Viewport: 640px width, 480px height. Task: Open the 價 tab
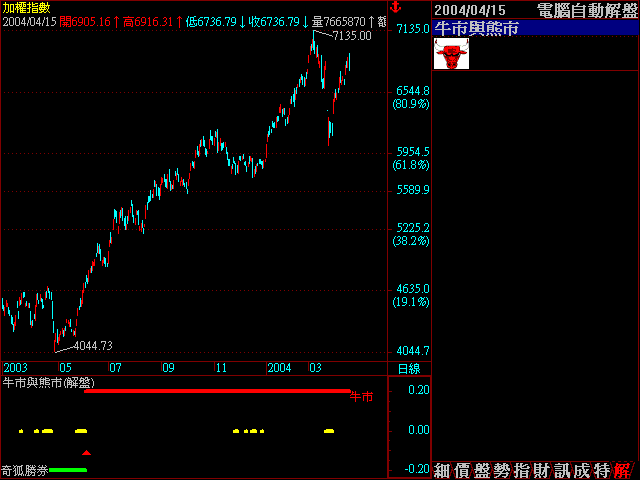[x=462, y=471]
